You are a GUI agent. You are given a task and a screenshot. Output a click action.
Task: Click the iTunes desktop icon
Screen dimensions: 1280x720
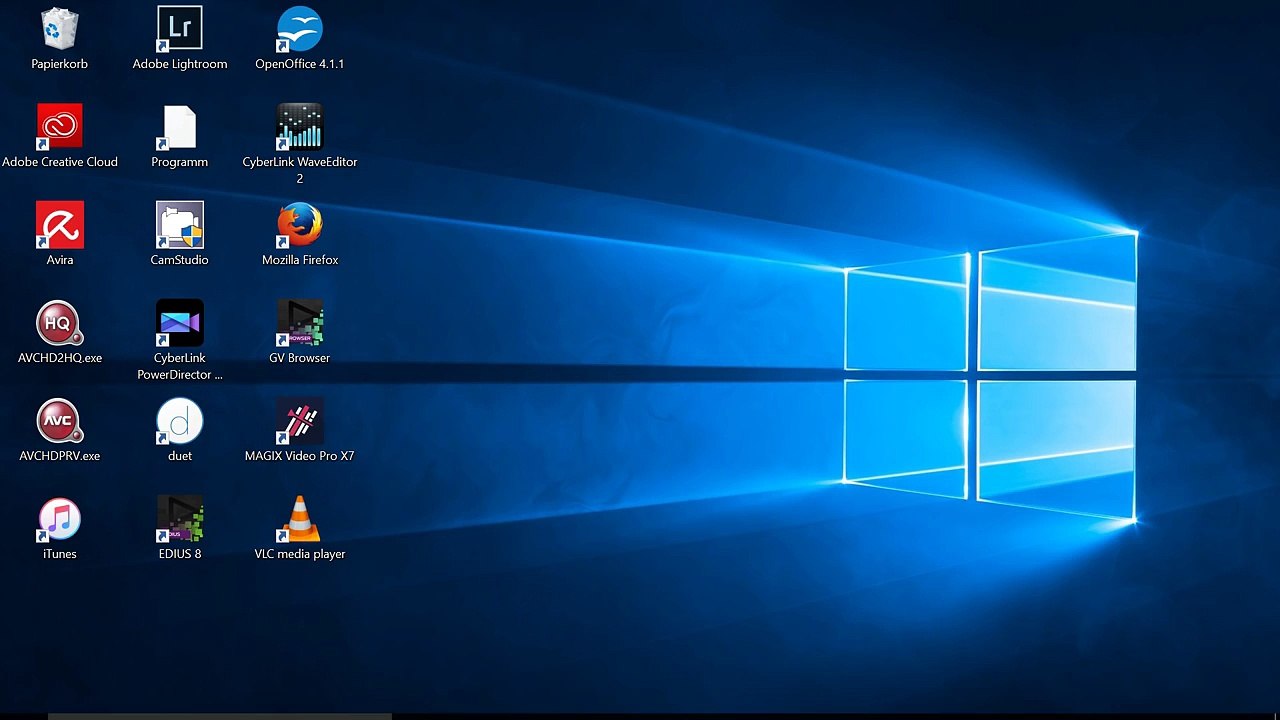(60, 519)
